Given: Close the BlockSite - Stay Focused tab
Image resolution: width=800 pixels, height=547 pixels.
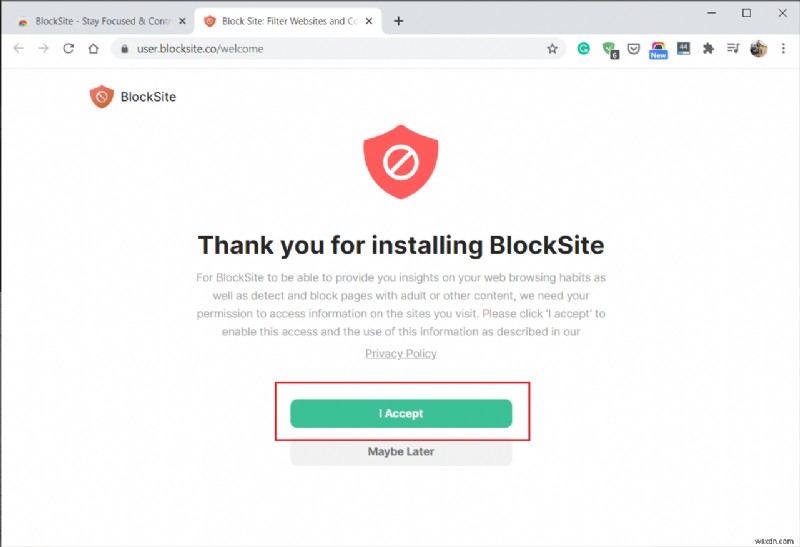Looking at the screenshot, I should point(181,20).
